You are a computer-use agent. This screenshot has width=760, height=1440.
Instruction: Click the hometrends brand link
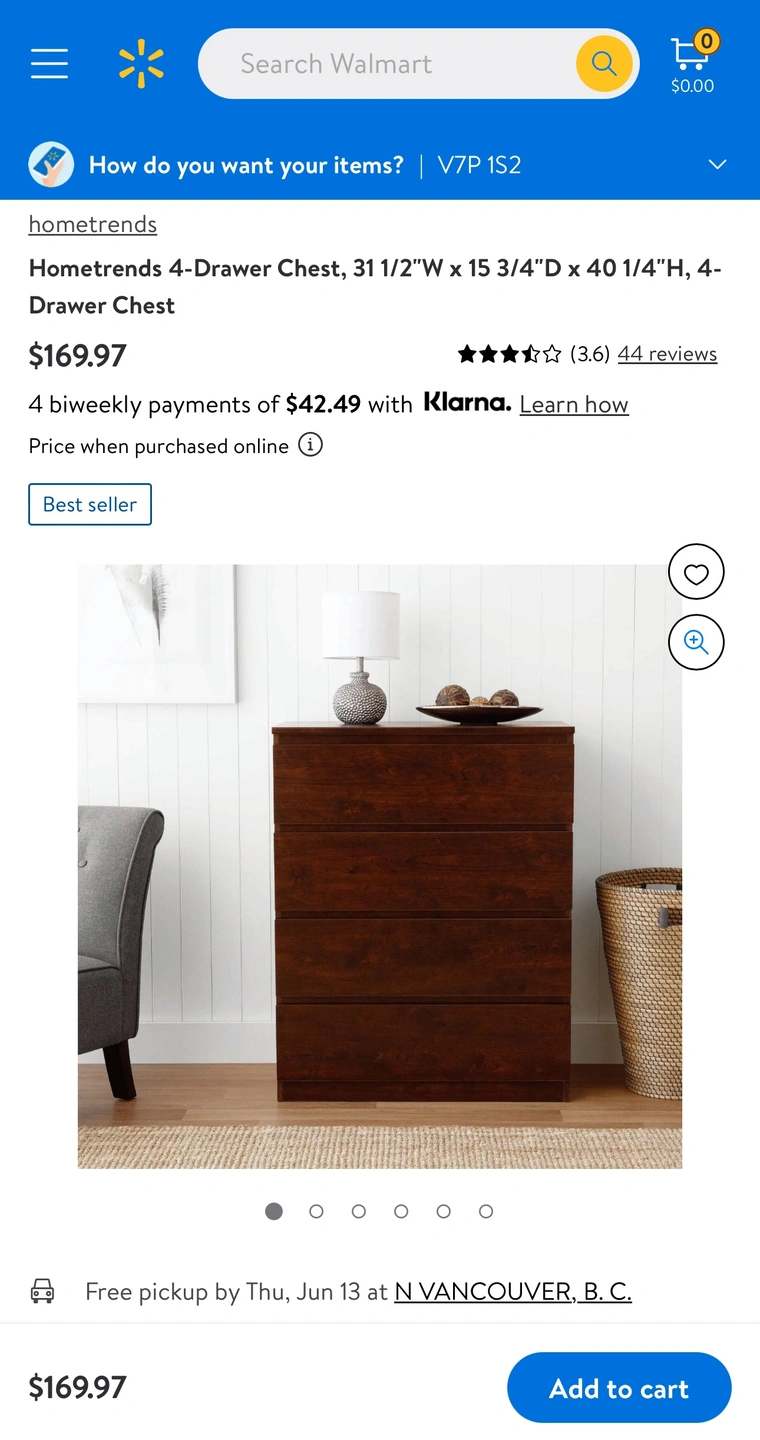93,224
